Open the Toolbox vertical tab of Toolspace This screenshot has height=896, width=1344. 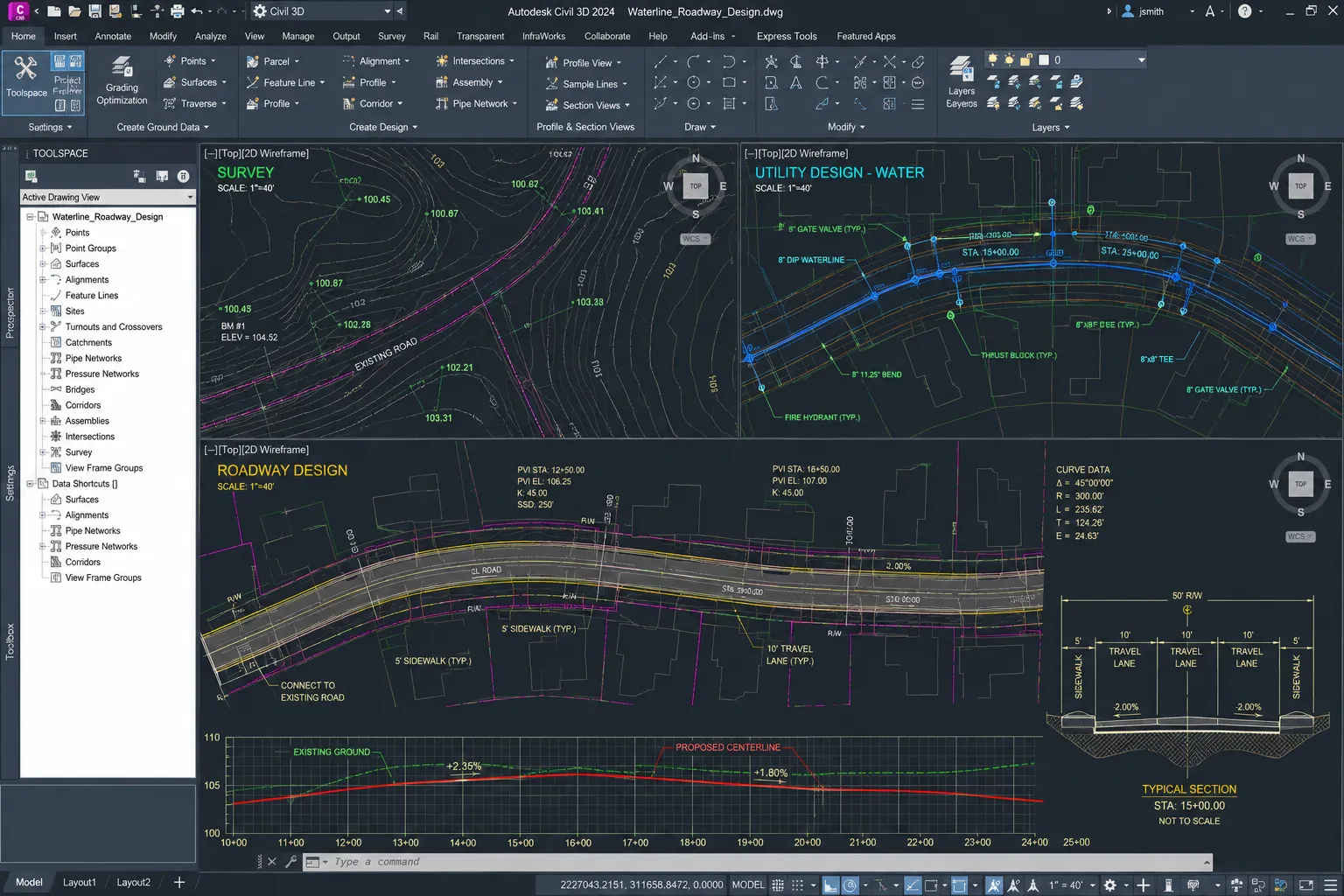[10, 641]
